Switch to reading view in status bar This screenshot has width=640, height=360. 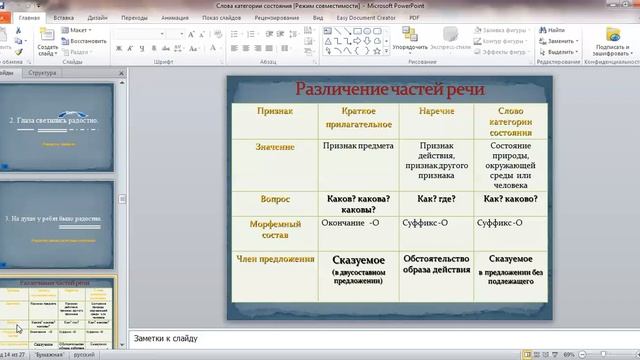tap(546, 355)
